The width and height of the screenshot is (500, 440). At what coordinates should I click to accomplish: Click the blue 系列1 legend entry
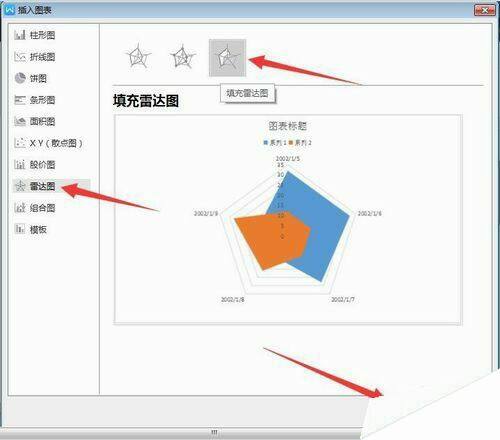click(275, 143)
